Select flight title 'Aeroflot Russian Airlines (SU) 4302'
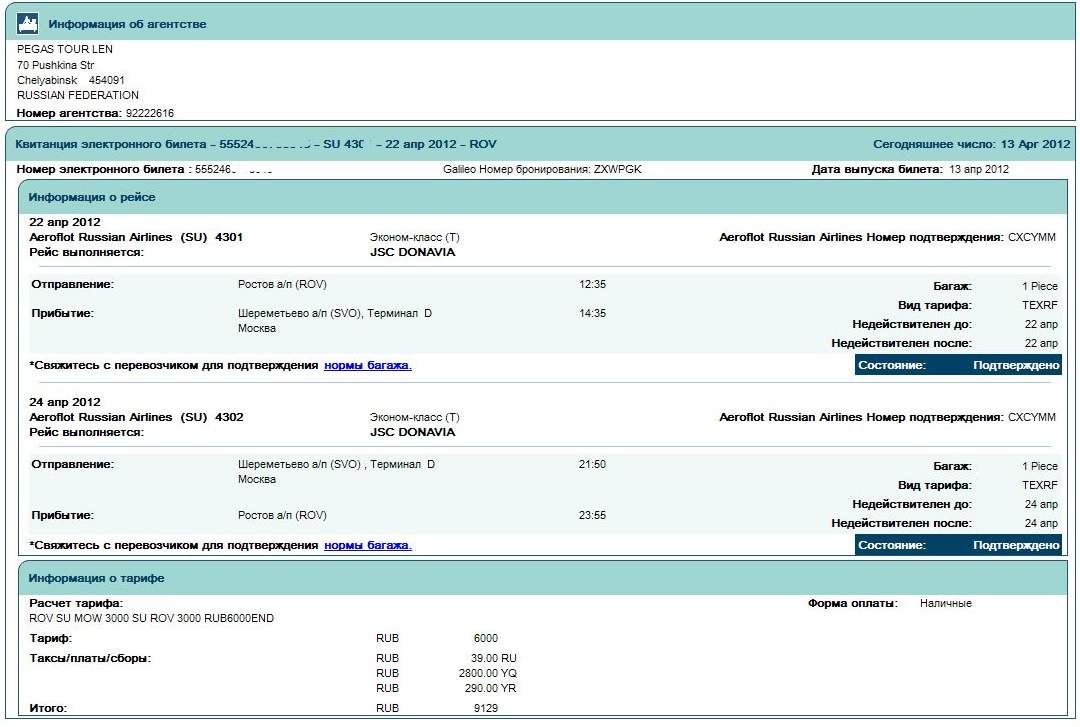The height and width of the screenshot is (727, 1080). pos(136,417)
